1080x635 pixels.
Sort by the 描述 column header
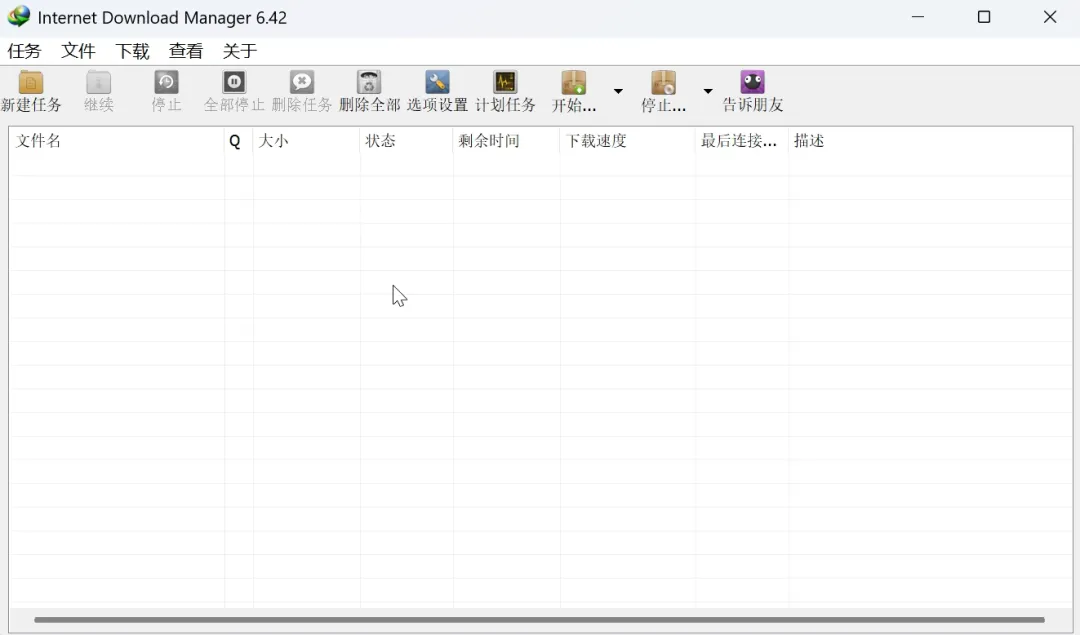click(x=930, y=141)
